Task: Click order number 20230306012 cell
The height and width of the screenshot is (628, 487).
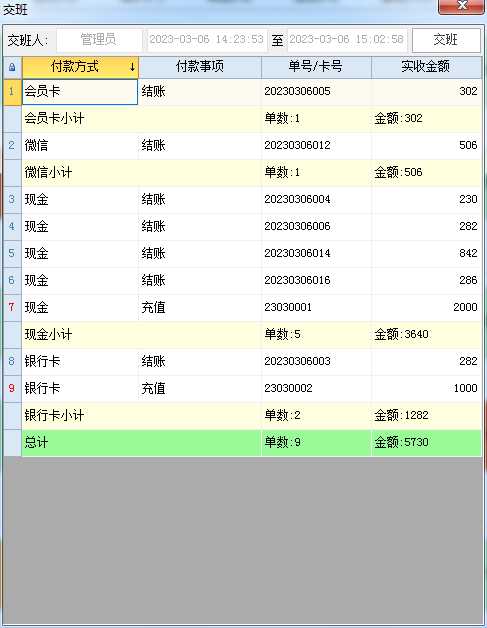Action: click(316, 146)
